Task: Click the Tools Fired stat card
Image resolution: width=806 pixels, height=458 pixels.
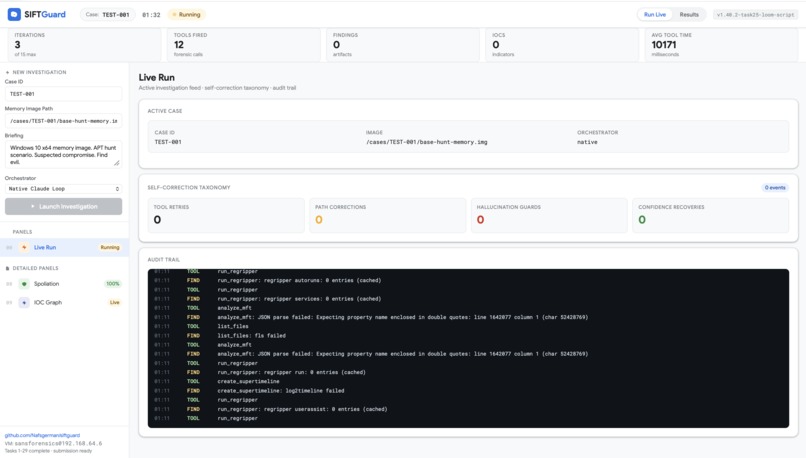Action: [x=244, y=45]
